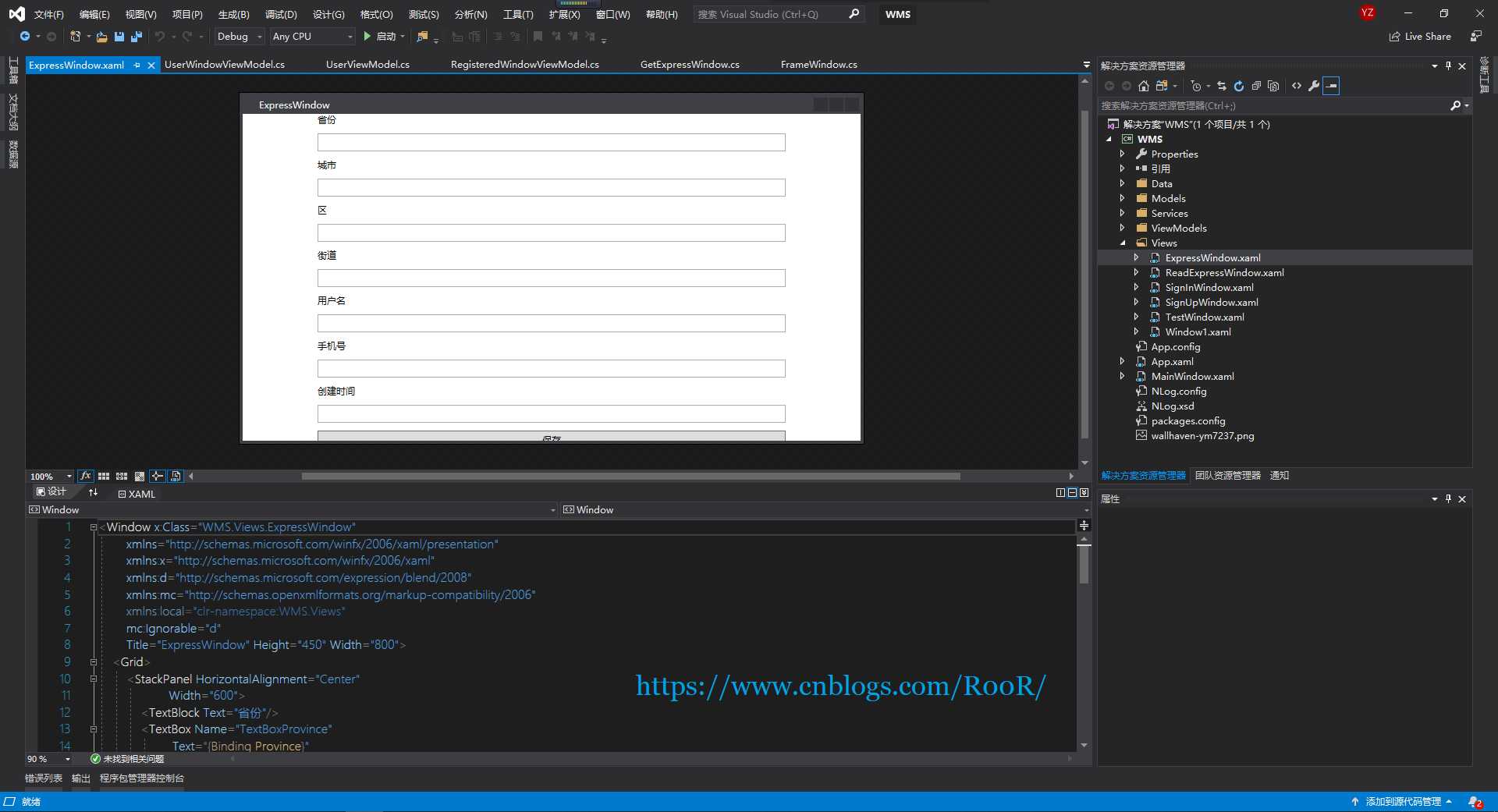Click the pending changes filter clock icon
The height and width of the screenshot is (812, 1498).
[x=1196, y=86]
